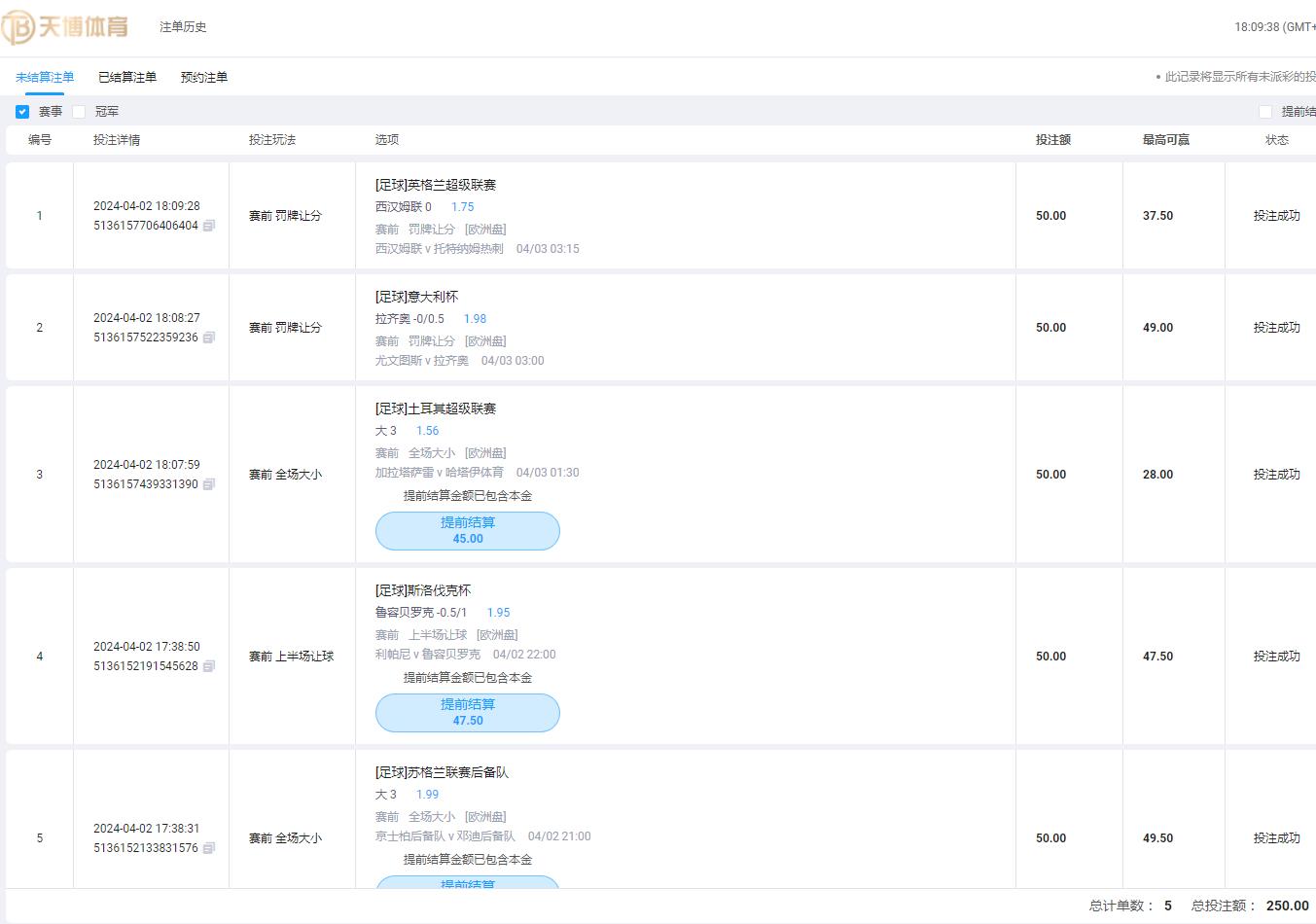Screen dimensions: 1316x924
Task: Select the 未结算注单 tab
Action: point(45,77)
